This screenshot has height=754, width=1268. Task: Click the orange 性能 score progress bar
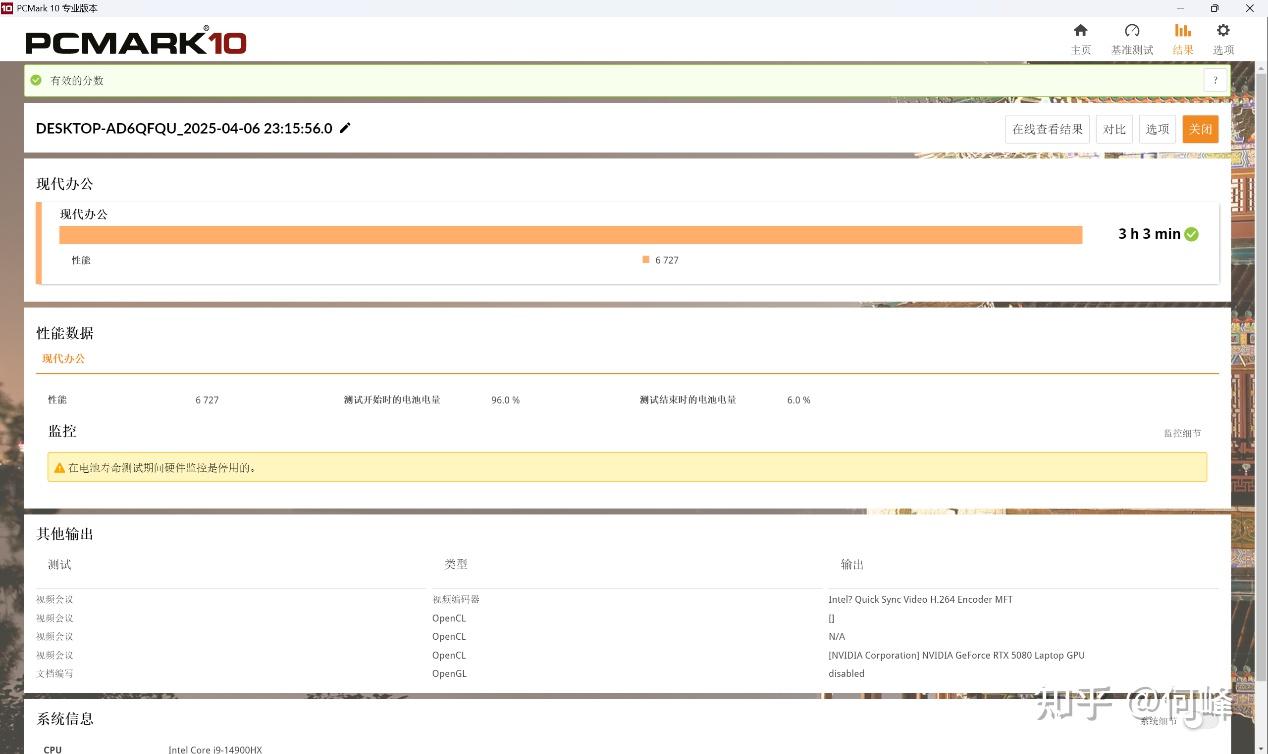point(570,234)
